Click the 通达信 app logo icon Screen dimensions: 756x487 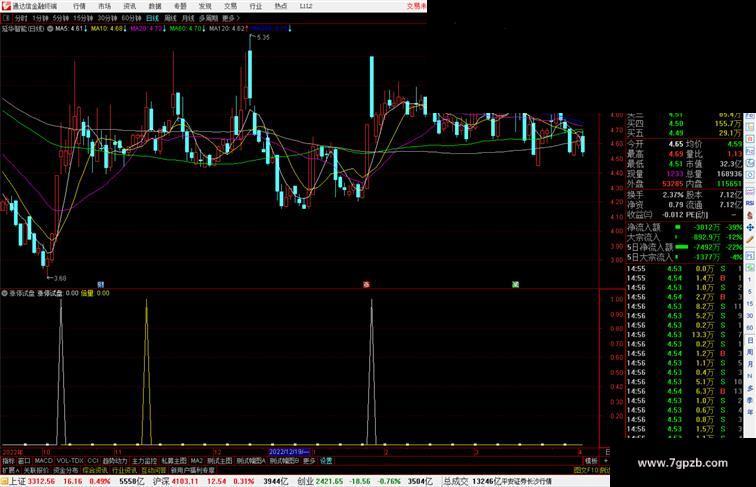click(x=6, y=6)
